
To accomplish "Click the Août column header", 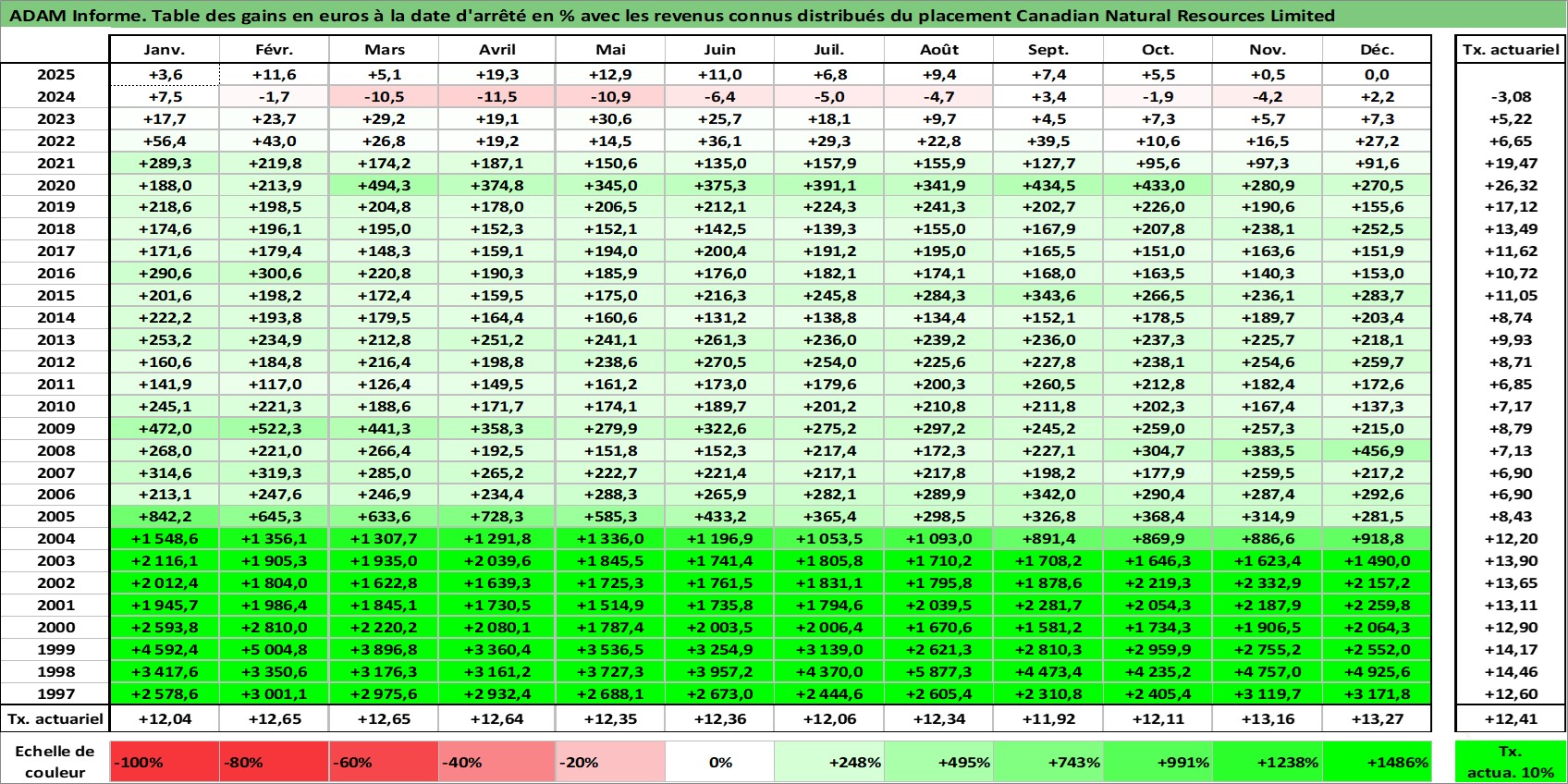I will pyautogui.click(x=938, y=50).
